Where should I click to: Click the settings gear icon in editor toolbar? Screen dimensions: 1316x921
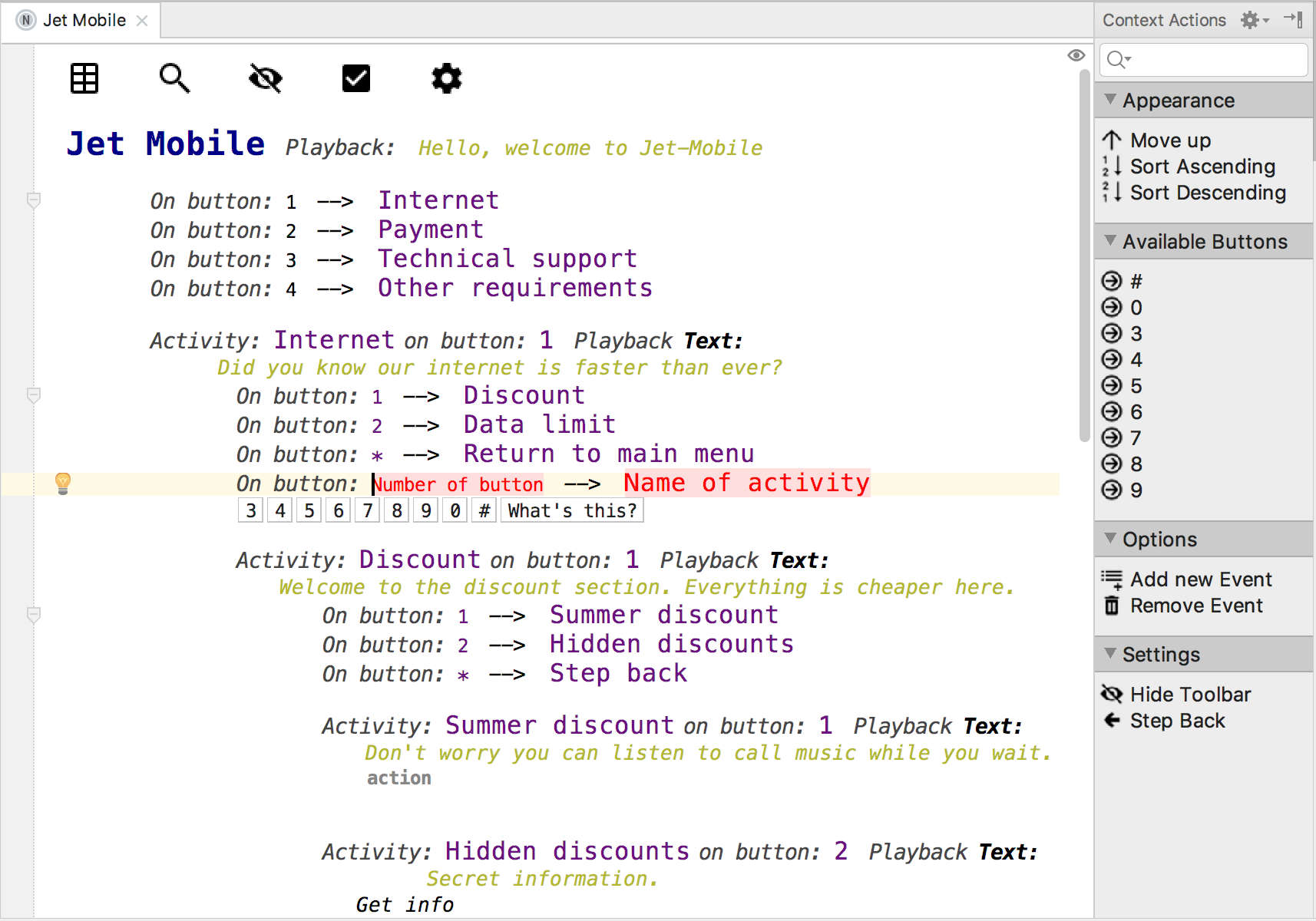point(446,78)
